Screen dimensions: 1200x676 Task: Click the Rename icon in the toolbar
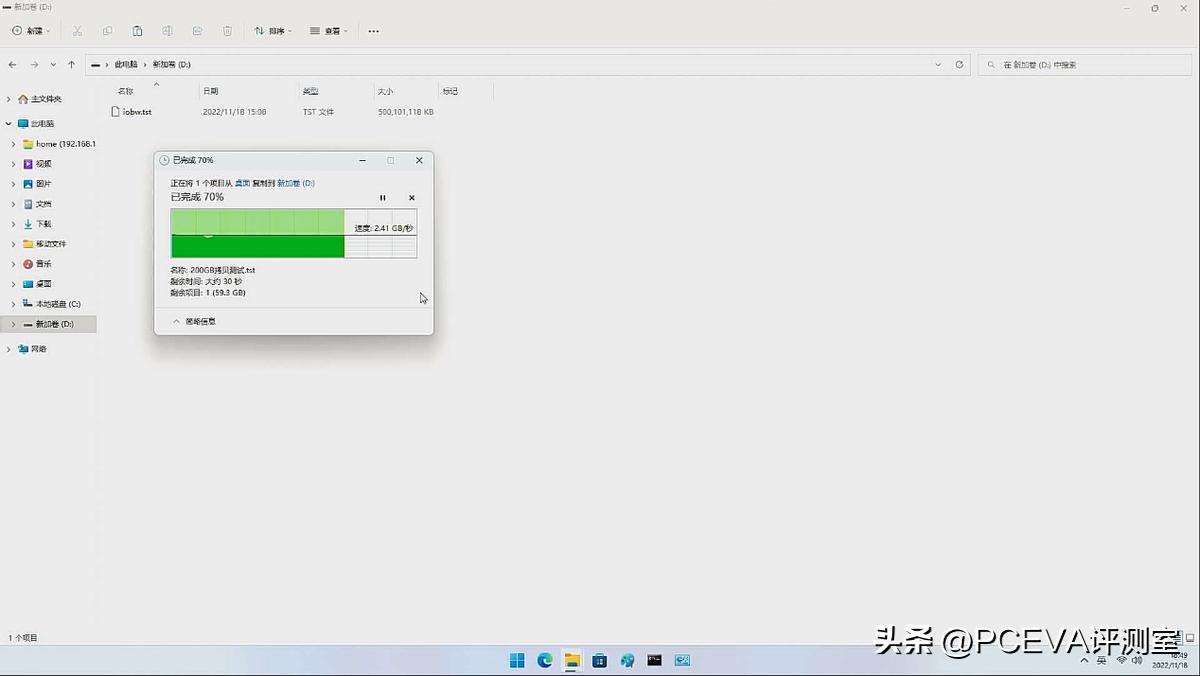[x=167, y=31]
